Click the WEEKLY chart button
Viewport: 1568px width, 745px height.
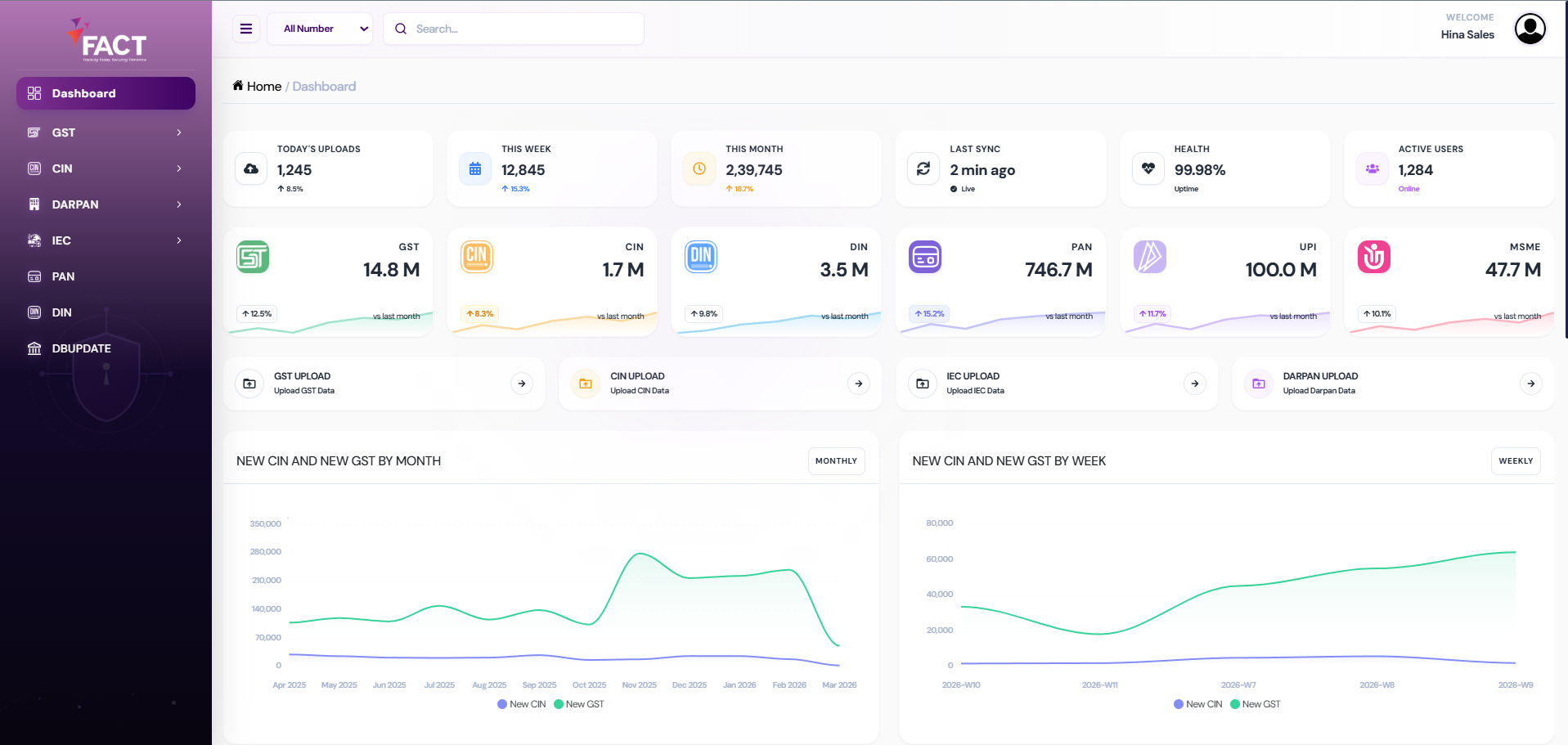[1516, 461]
